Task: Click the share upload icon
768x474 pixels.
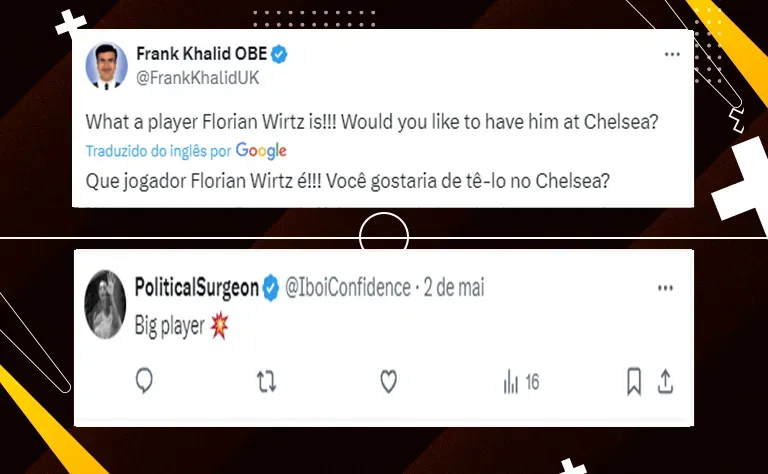Action: coord(666,381)
